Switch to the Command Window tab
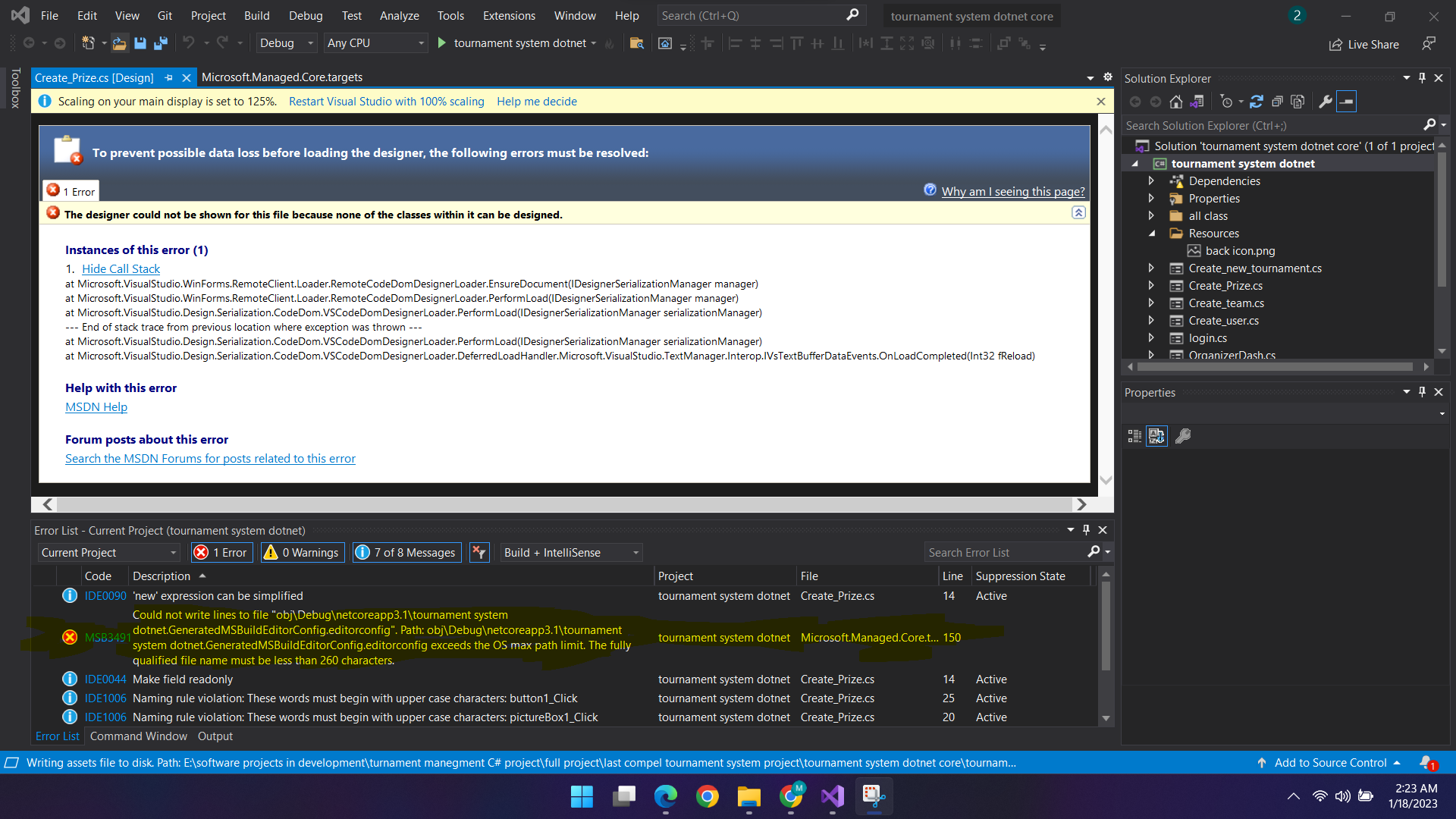Viewport: 1456px width, 819px height. [139, 736]
